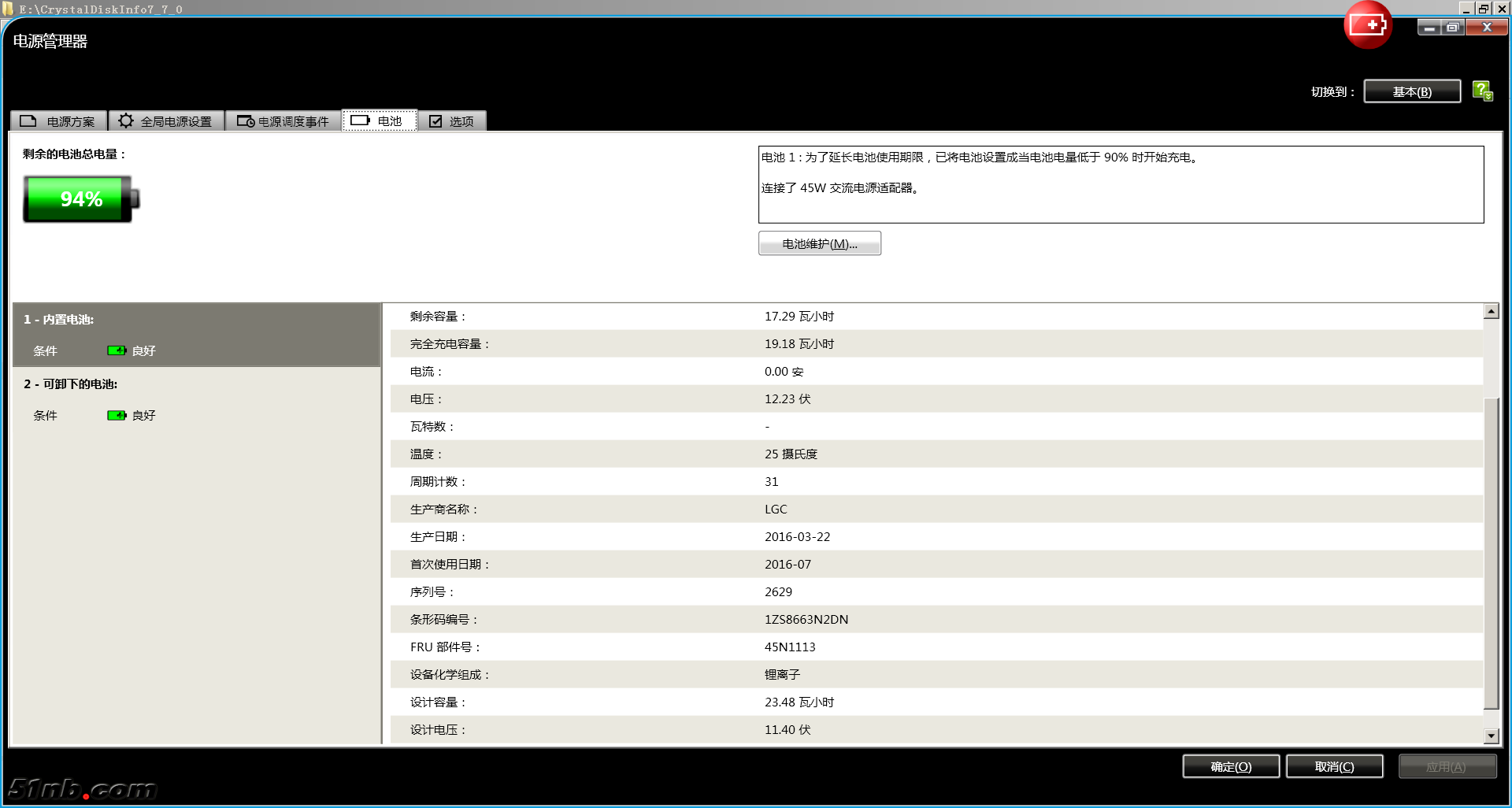The image size is (1512, 808).
Task: Click the 电池维护 battery maintenance button
Action: (x=819, y=244)
